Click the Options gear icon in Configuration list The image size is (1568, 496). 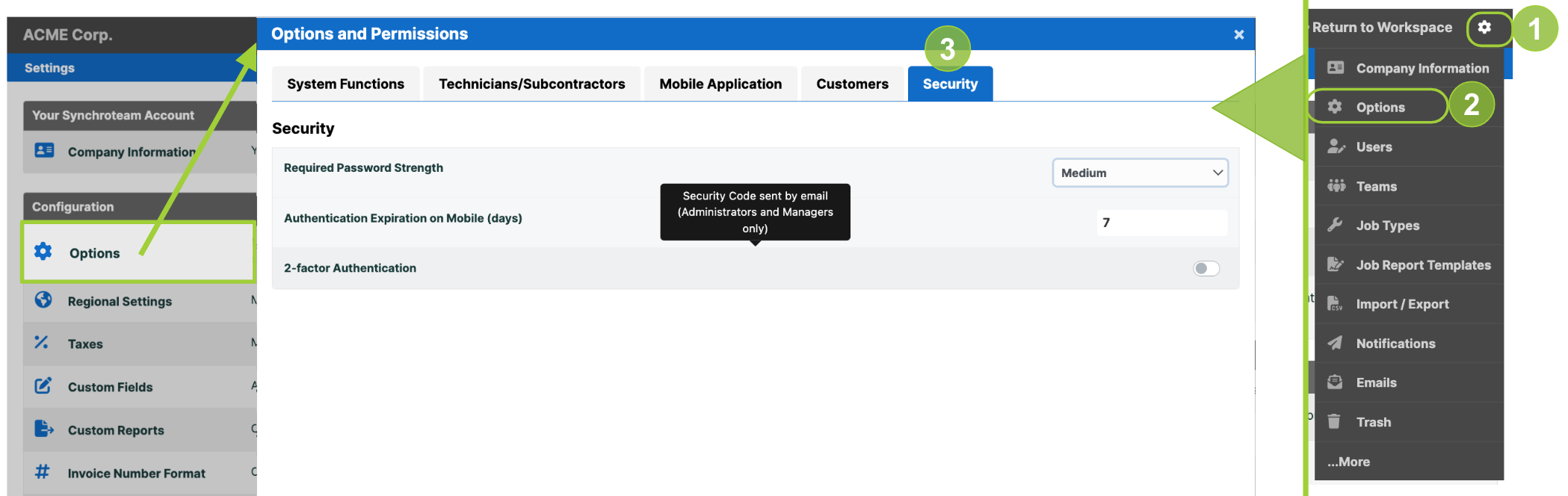pyautogui.click(x=43, y=251)
